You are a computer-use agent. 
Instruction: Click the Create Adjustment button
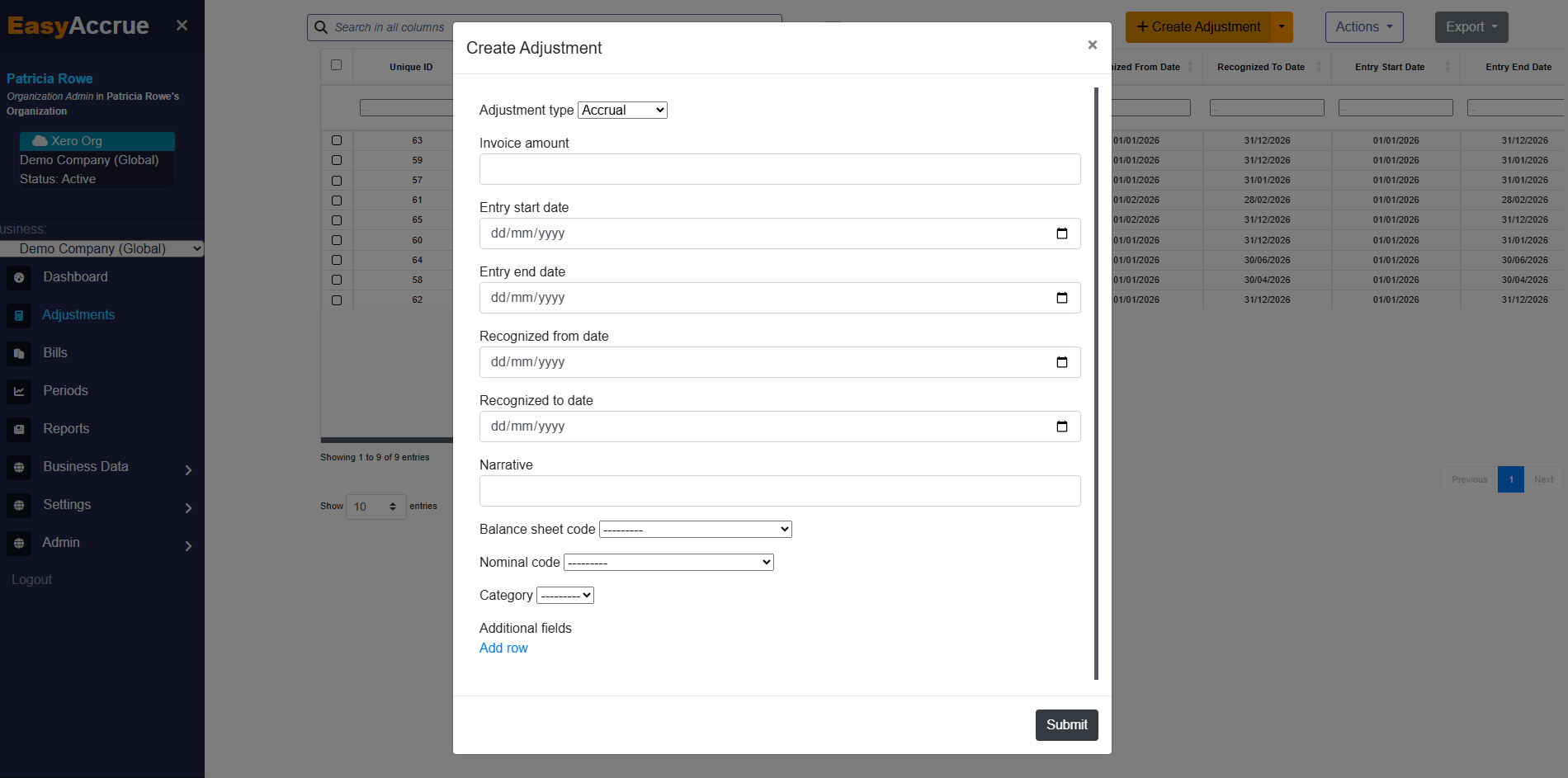coord(1198,27)
